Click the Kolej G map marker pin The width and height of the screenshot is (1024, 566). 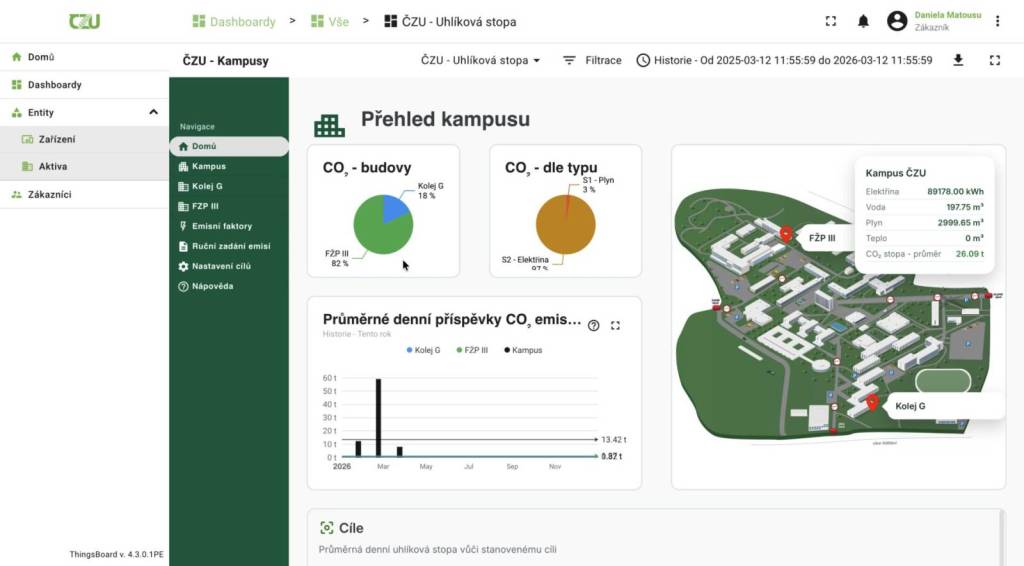click(872, 402)
